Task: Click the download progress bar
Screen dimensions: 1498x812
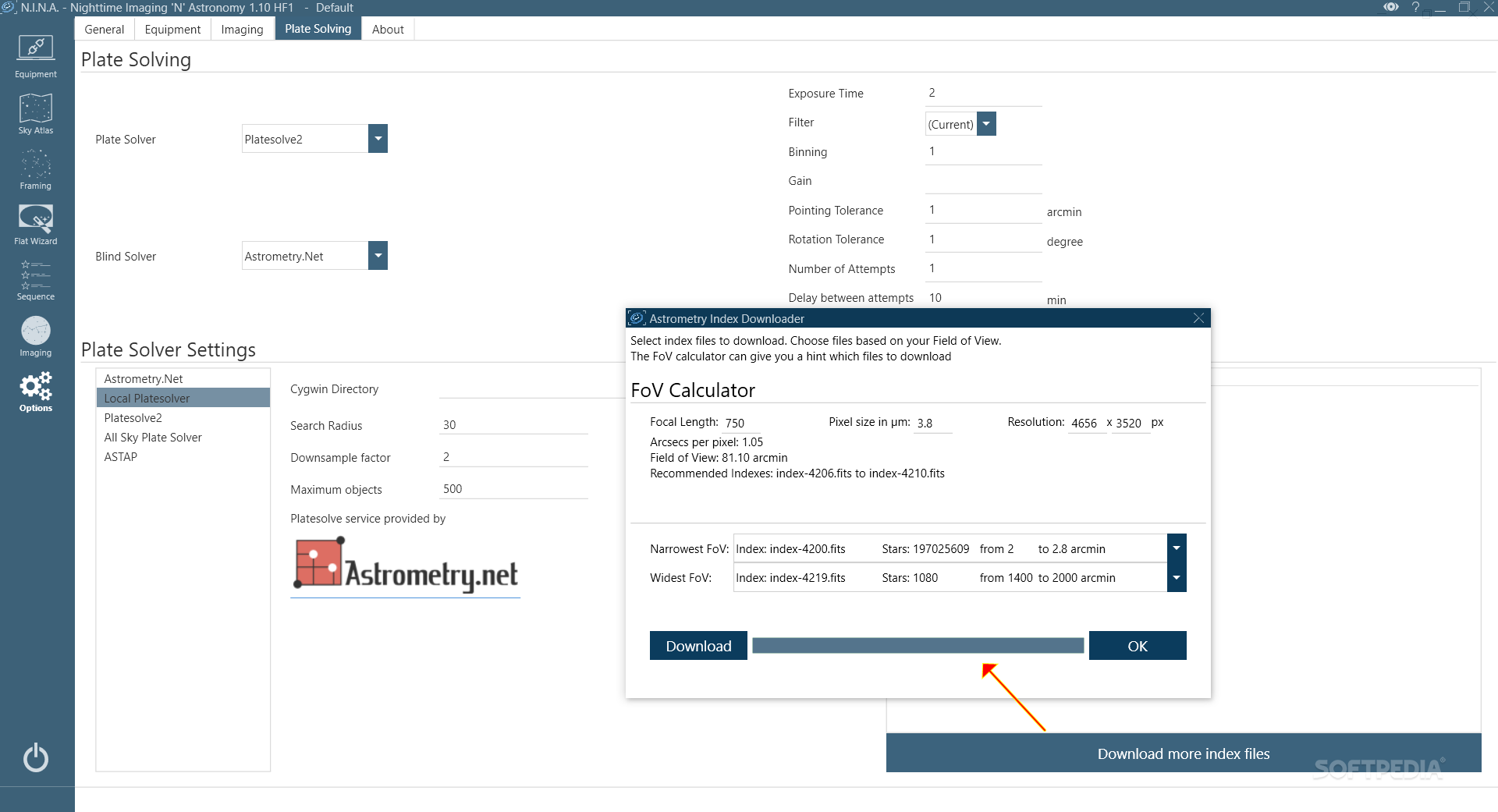Action: point(918,645)
